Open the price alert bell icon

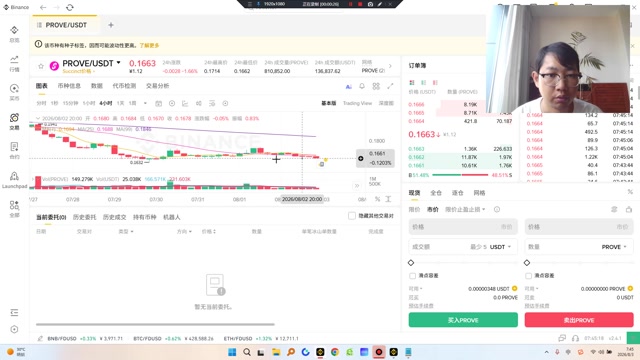pyautogui.click(x=362, y=86)
